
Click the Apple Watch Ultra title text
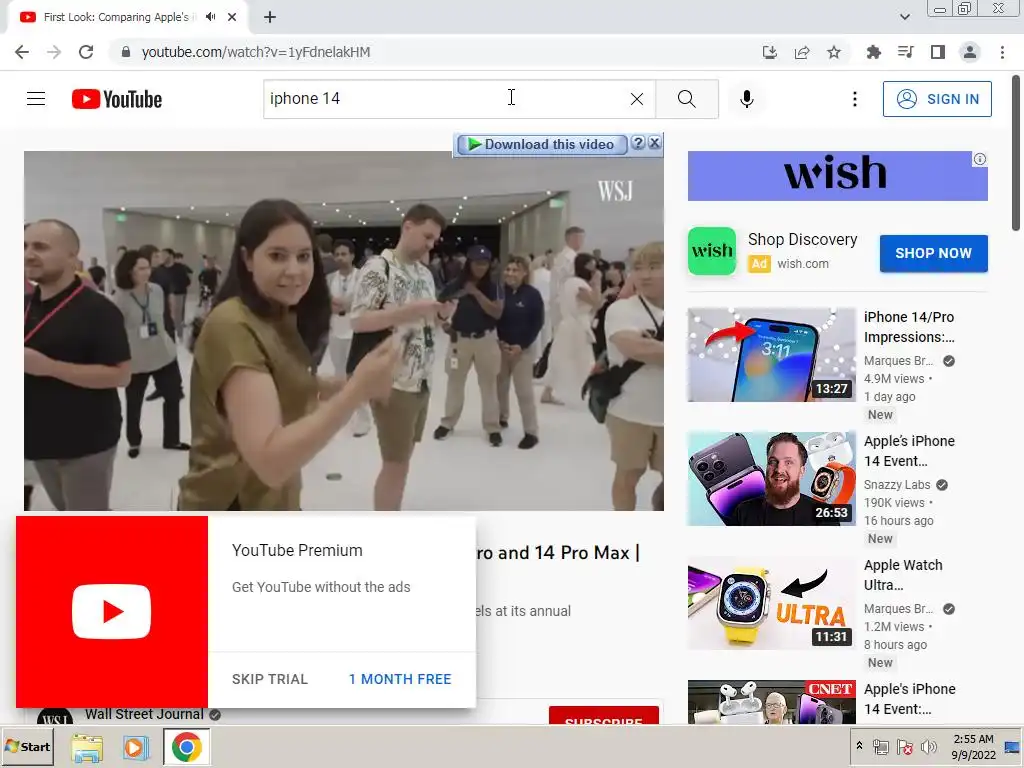pos(903,575)
